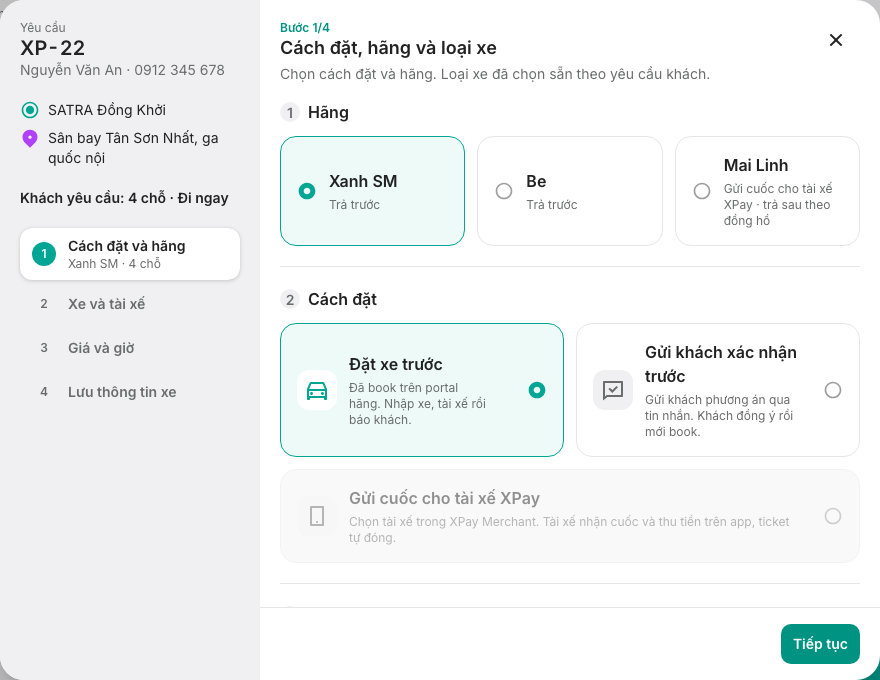
Task: Select the Be carrier radio button
Action: tap(504, 191)
